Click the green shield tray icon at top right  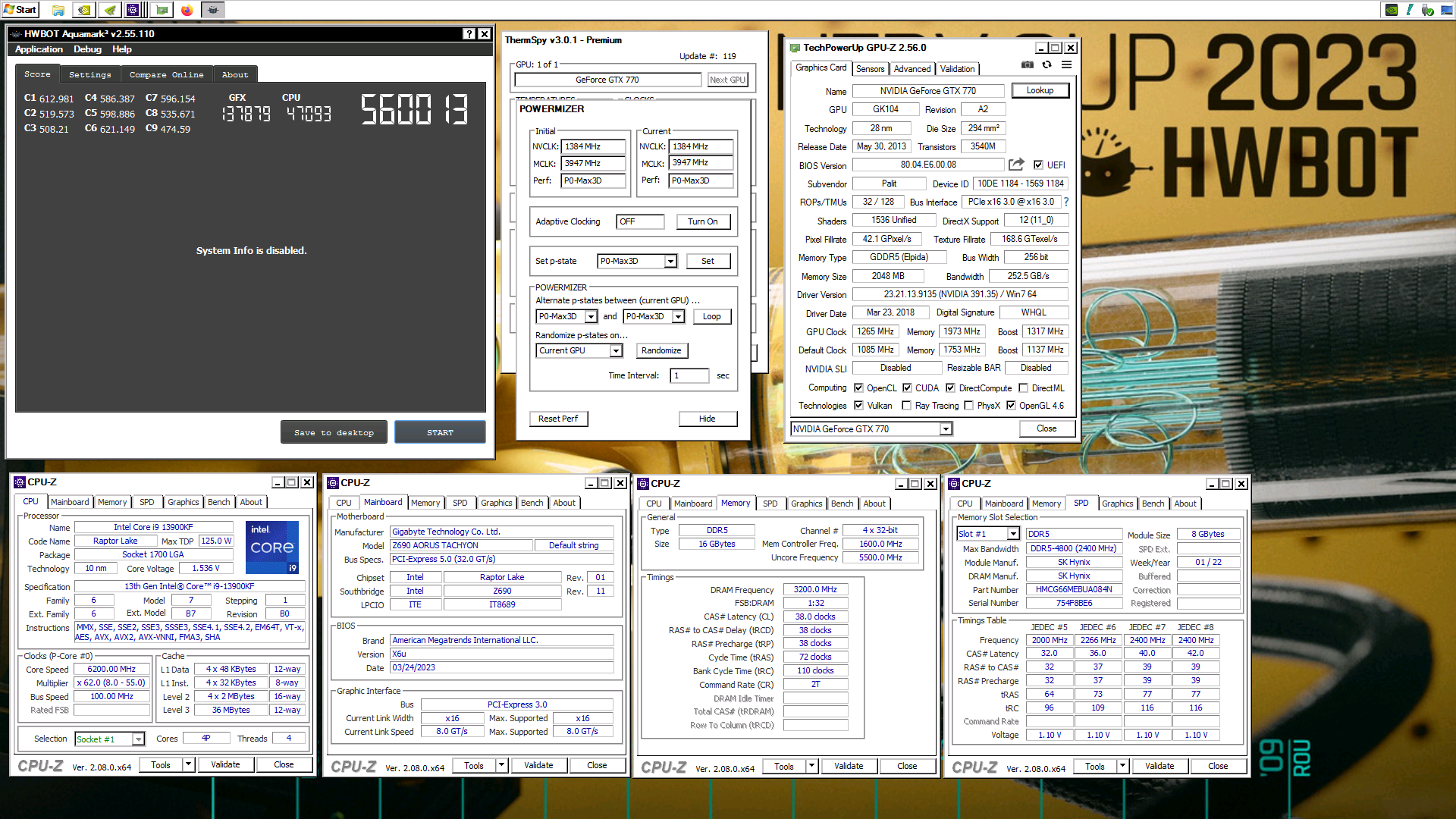tap(1427, 10)
